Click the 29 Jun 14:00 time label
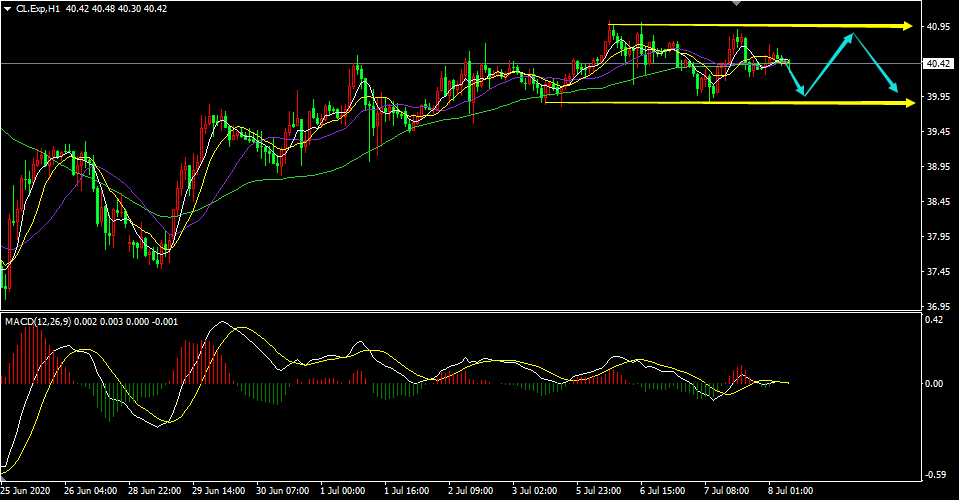Viewport: 959px width, 500px height. [x=218, y=491]
